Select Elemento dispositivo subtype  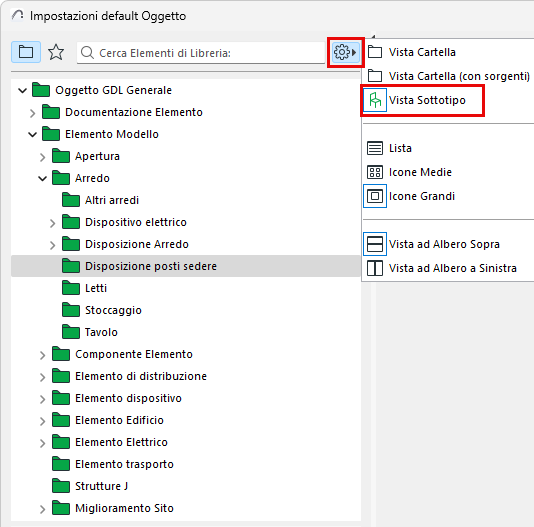[x=128, y=398]
